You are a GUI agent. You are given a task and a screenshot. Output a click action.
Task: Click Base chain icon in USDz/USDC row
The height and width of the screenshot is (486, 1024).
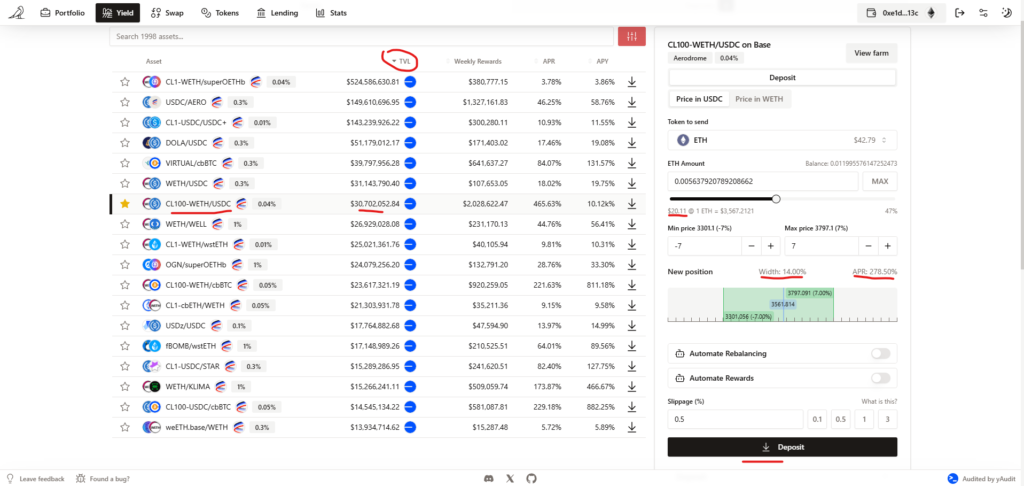410,326
